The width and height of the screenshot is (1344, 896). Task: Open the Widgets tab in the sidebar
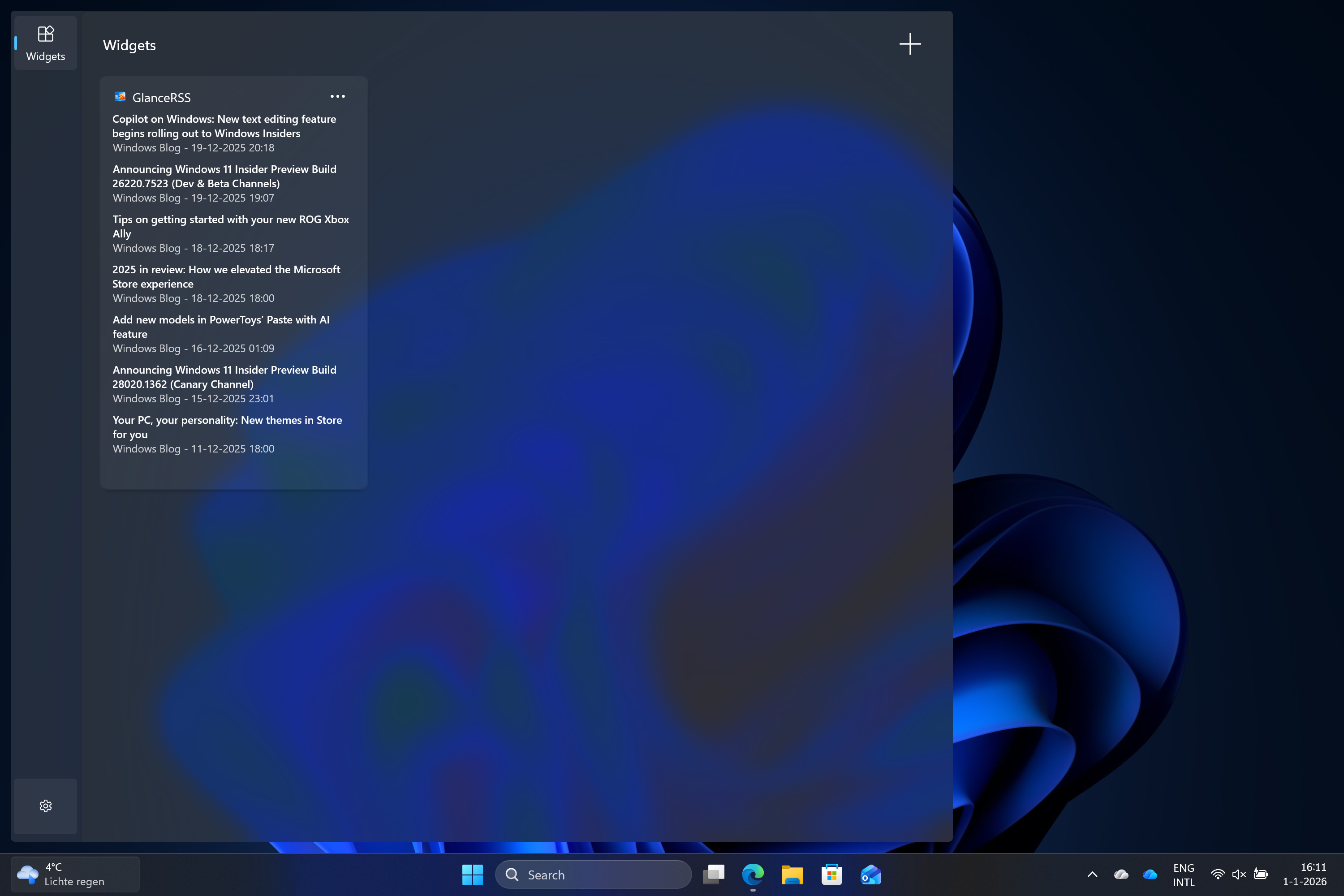[45, 43]
